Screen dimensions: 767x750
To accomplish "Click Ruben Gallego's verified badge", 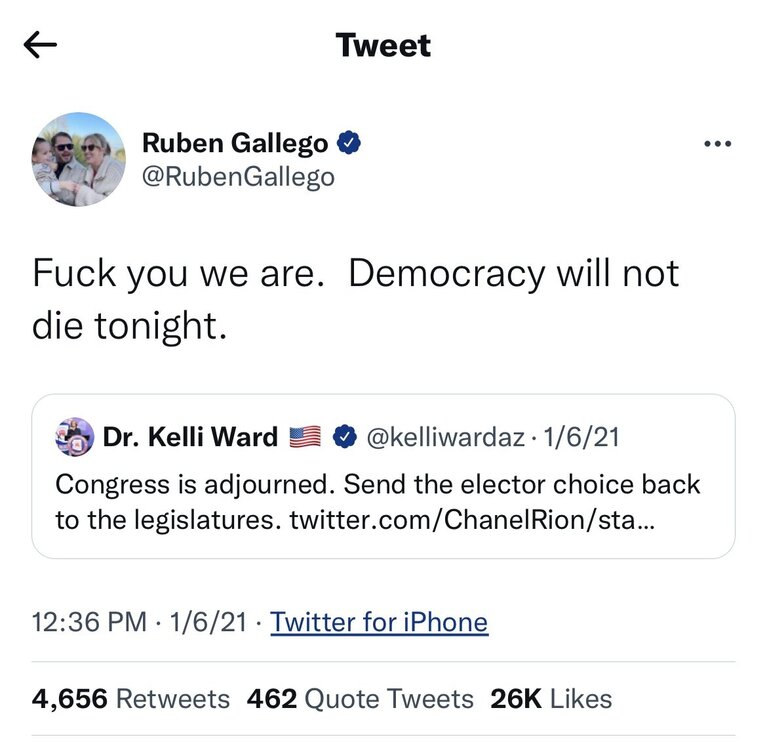I will coord(349,144).
